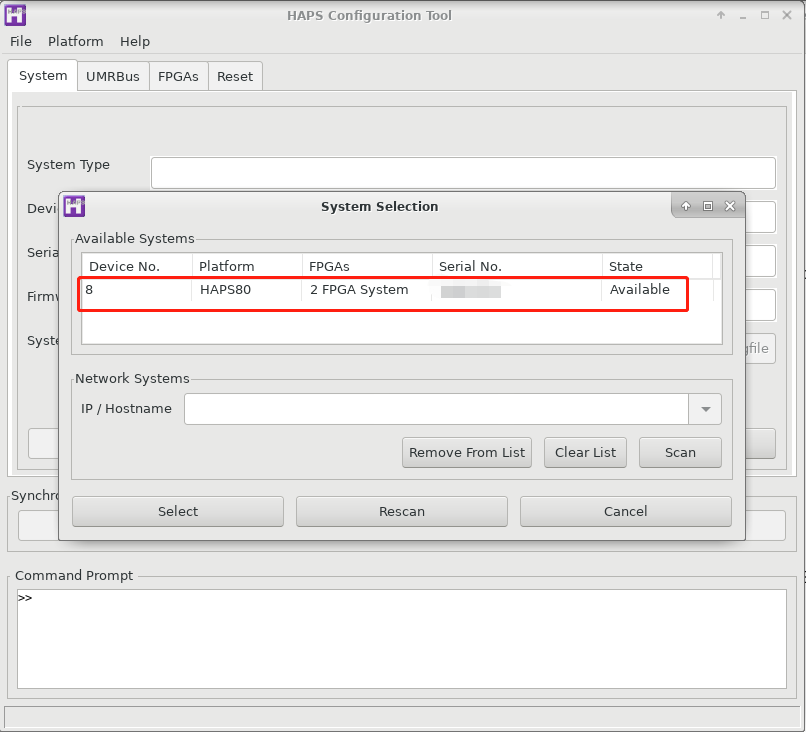Click the Clear List button
This screenshot has width=806, height=732.
pos(585,452)
